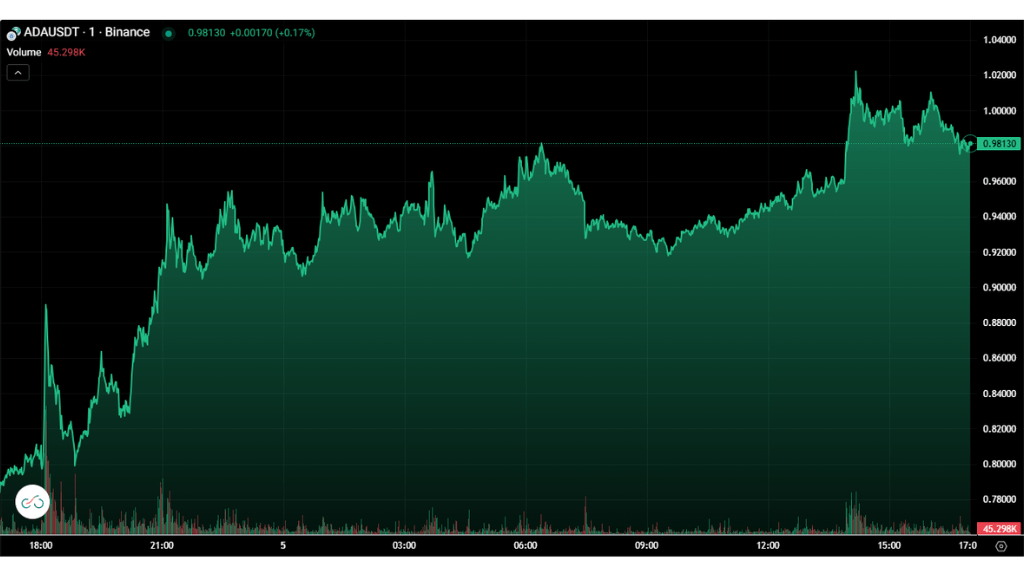This screenshot has width=1024, height=576.
Task: Click the 0.96000 price axis label
Action: pyautogui.click(x=999, y=181)
